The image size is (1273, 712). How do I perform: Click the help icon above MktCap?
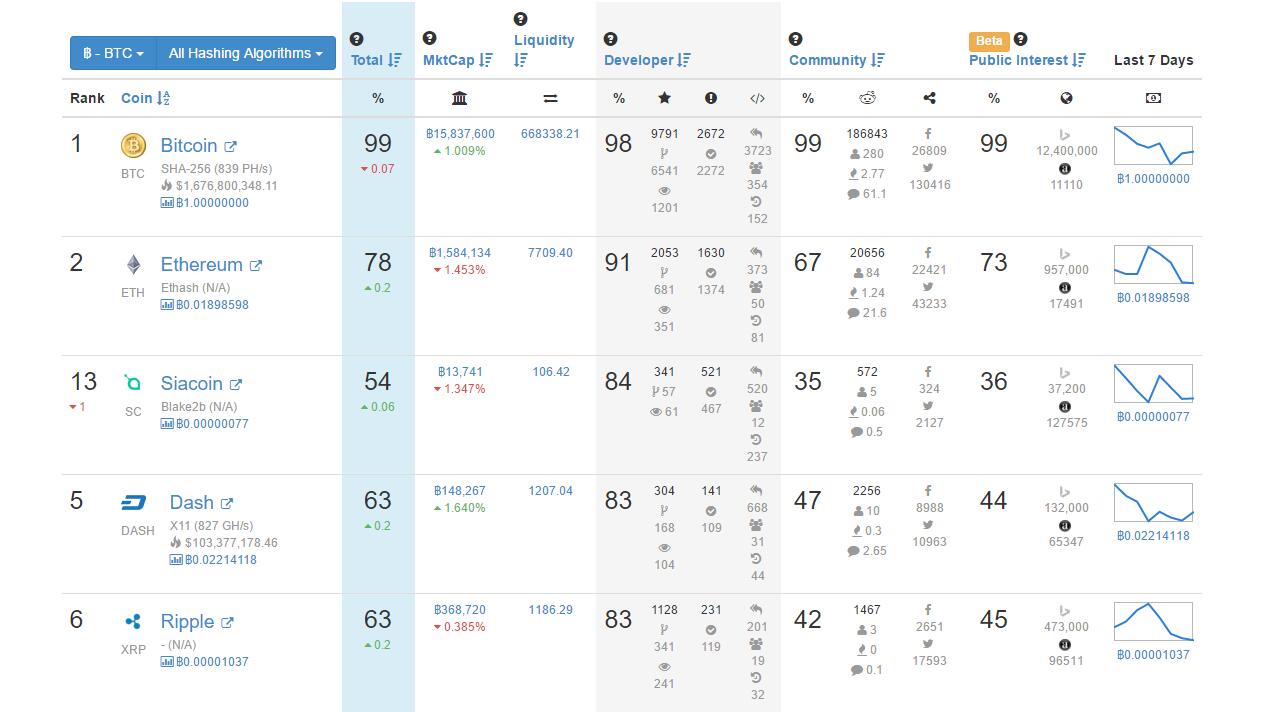(x=429, y=38)
